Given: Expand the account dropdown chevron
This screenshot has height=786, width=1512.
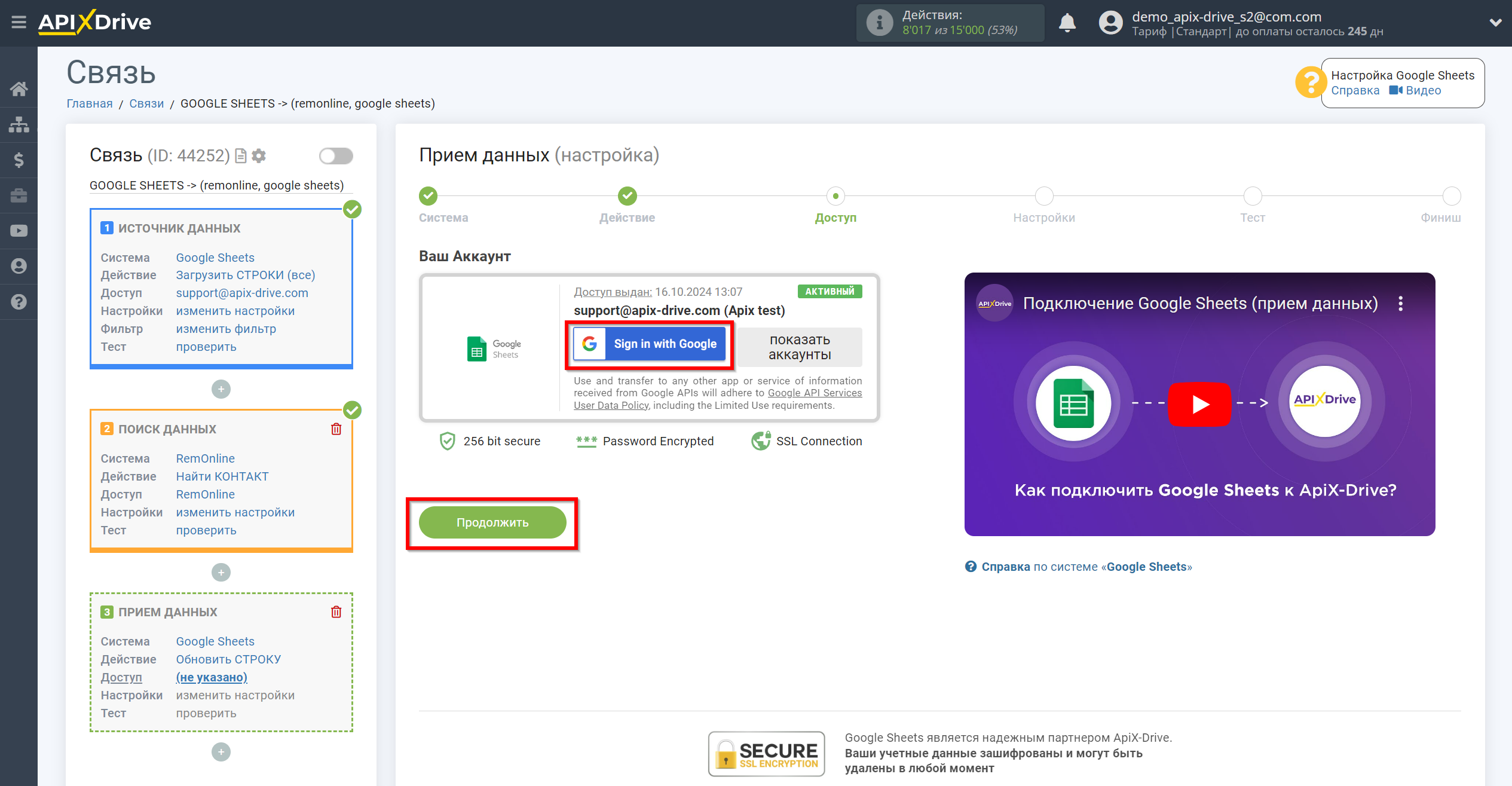Looking at the screenshot, I should tap(1495, 23).
